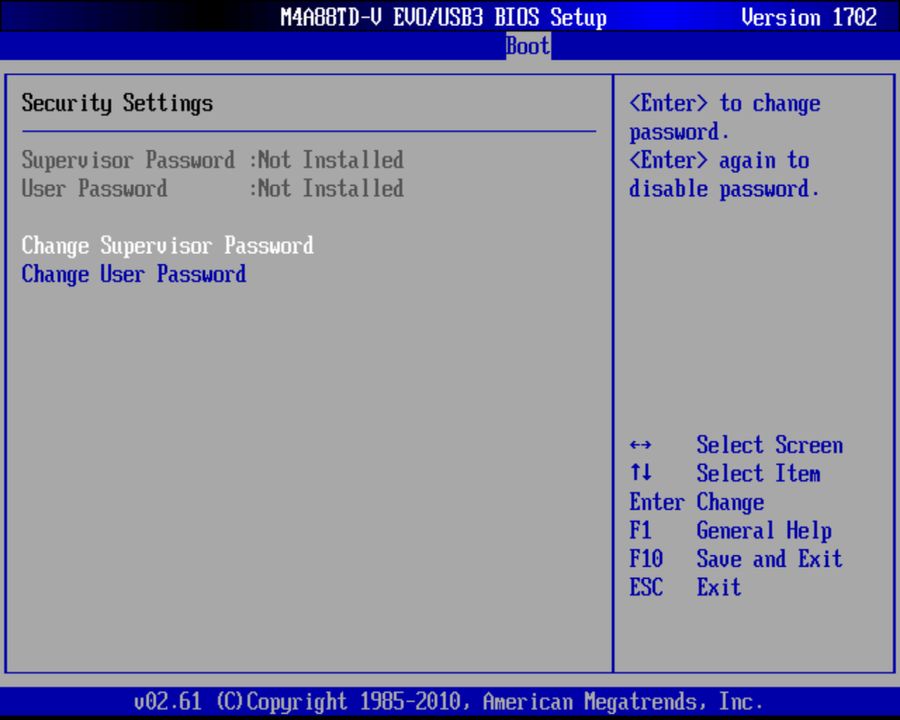The height and width of the screenshot is (720, 900).
Task: Click the American Megatrends copyright footer
Action: [450, 701]
